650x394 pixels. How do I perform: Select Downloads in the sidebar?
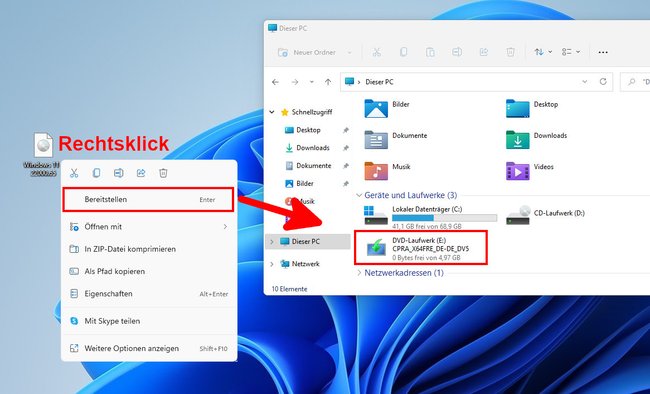[x=308, y=148]
